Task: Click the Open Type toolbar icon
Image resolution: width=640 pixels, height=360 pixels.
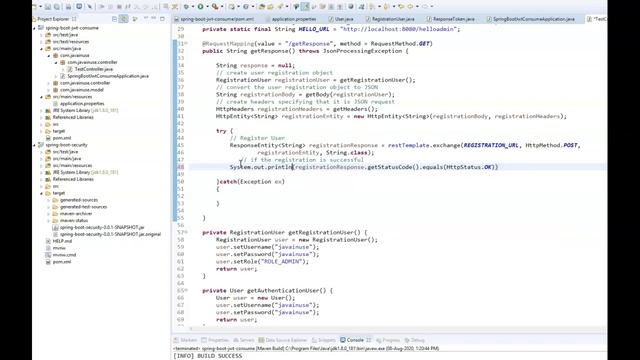Action: [x=262, y=7]
